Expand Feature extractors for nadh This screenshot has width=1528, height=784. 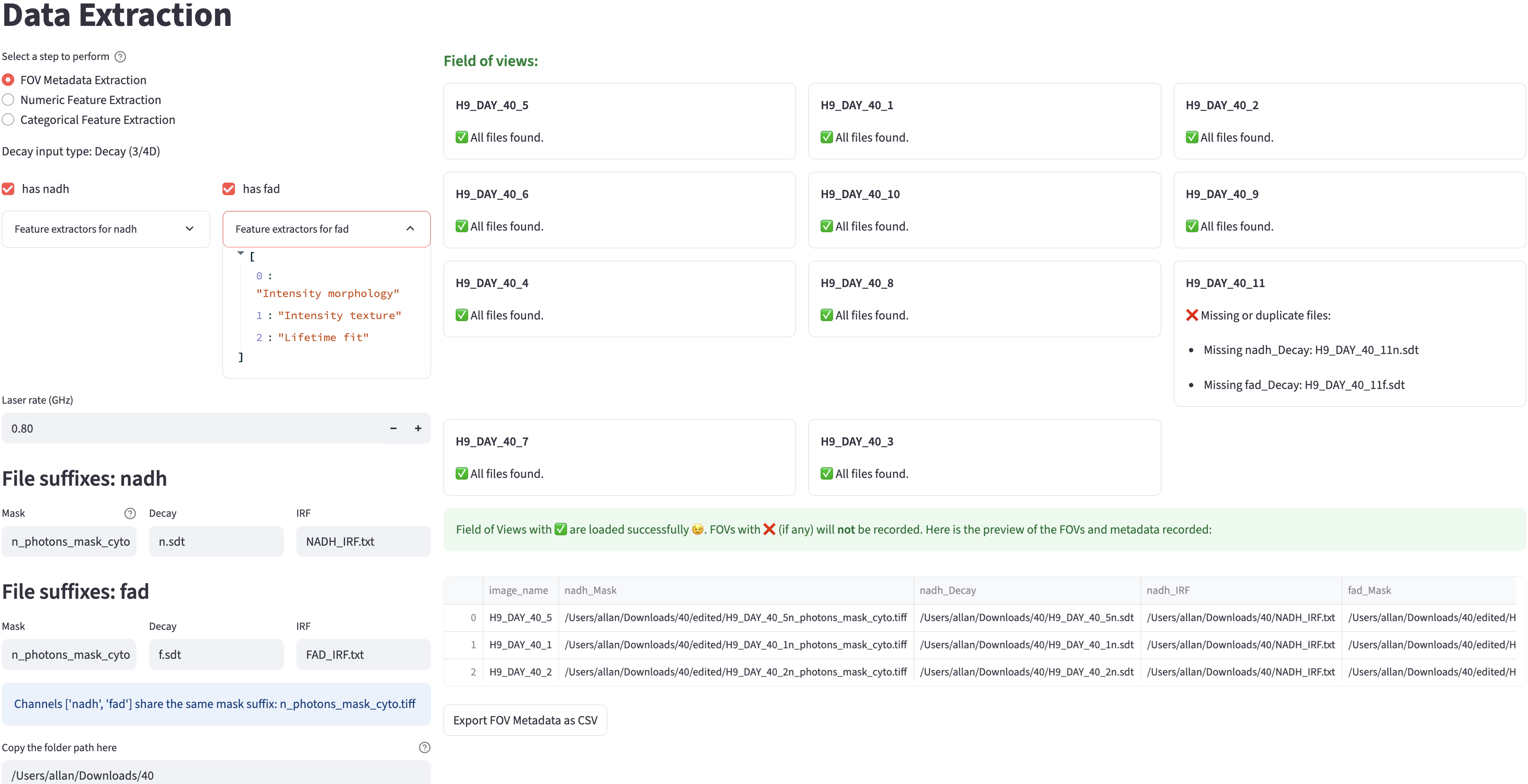pos(105,229)
